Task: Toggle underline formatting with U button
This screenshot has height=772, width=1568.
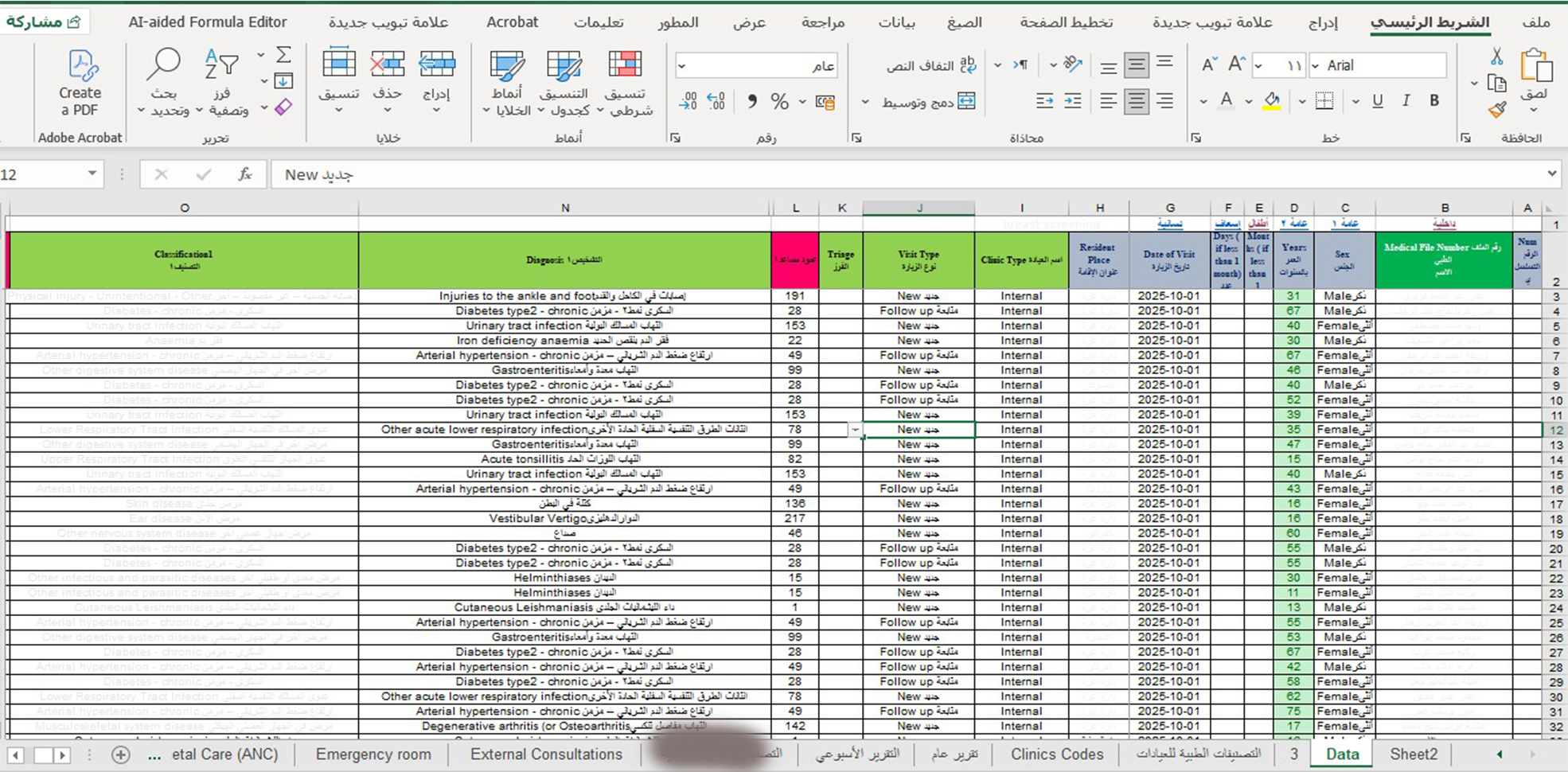Action: 1378,101
